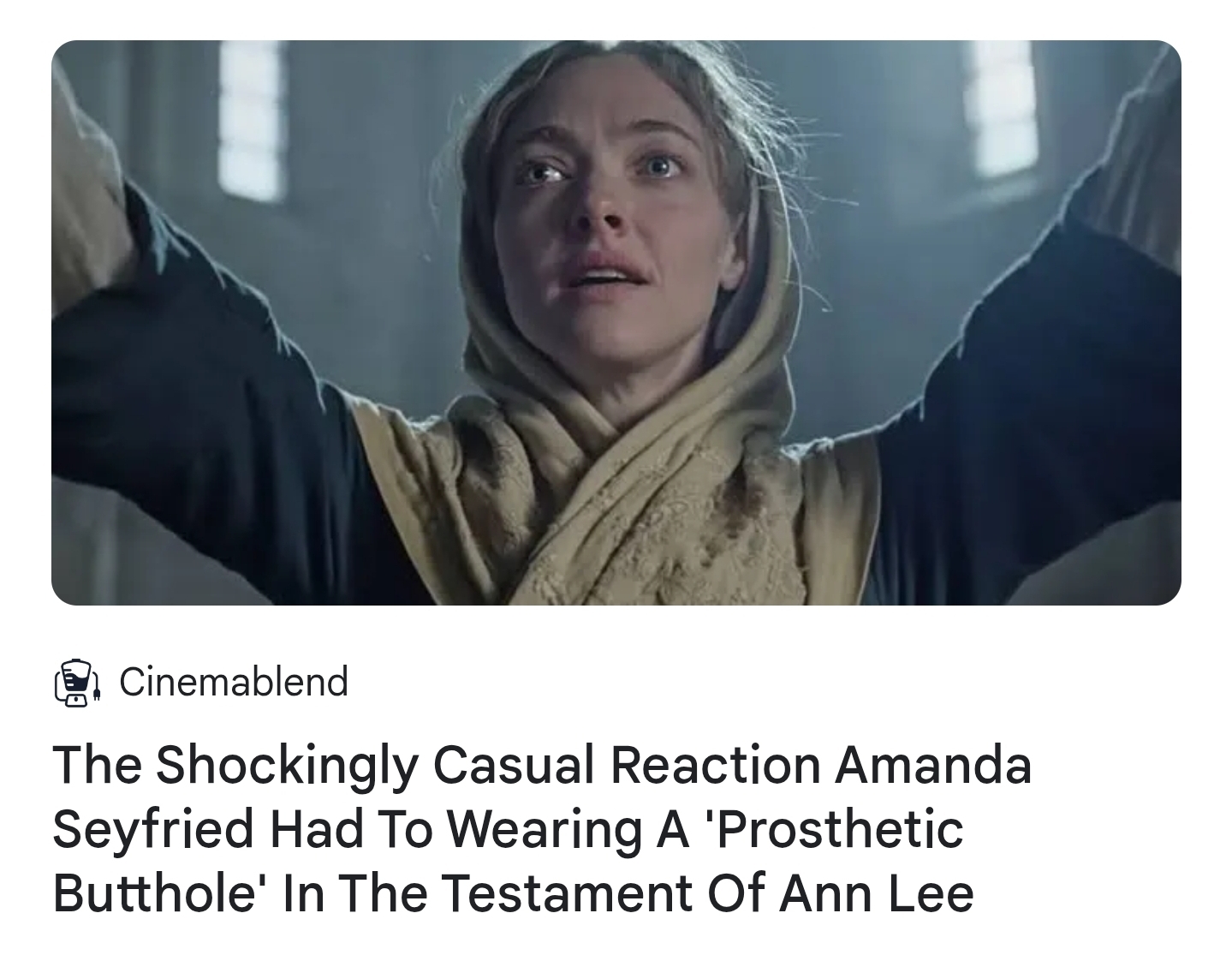Click the 'Butthole' word on the last line

[158, 892]
